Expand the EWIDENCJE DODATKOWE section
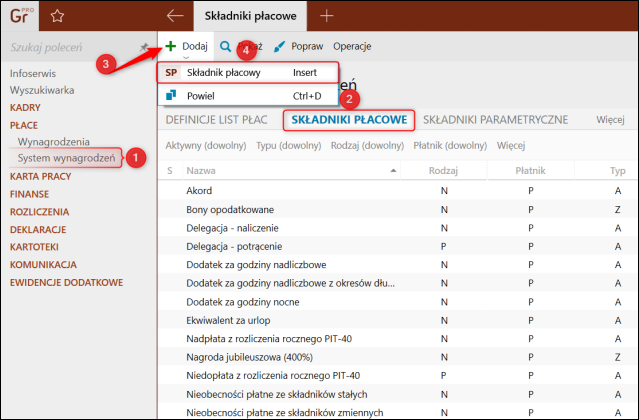Image resolution: width=639 pixels, height=420 pixels. coord(66,282)
